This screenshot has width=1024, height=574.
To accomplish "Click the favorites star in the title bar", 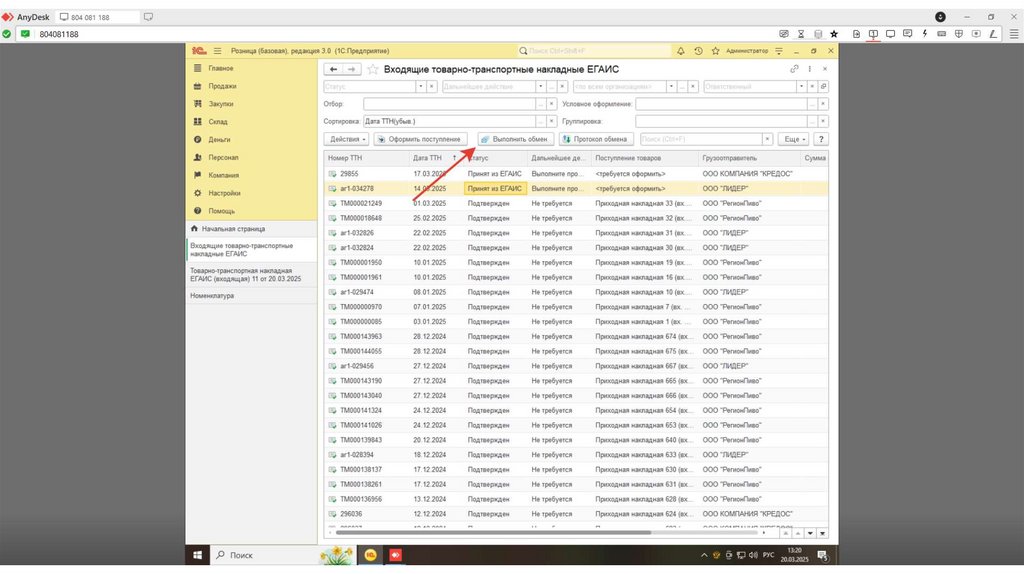I will pyautogui.click(x=714, y=50).
